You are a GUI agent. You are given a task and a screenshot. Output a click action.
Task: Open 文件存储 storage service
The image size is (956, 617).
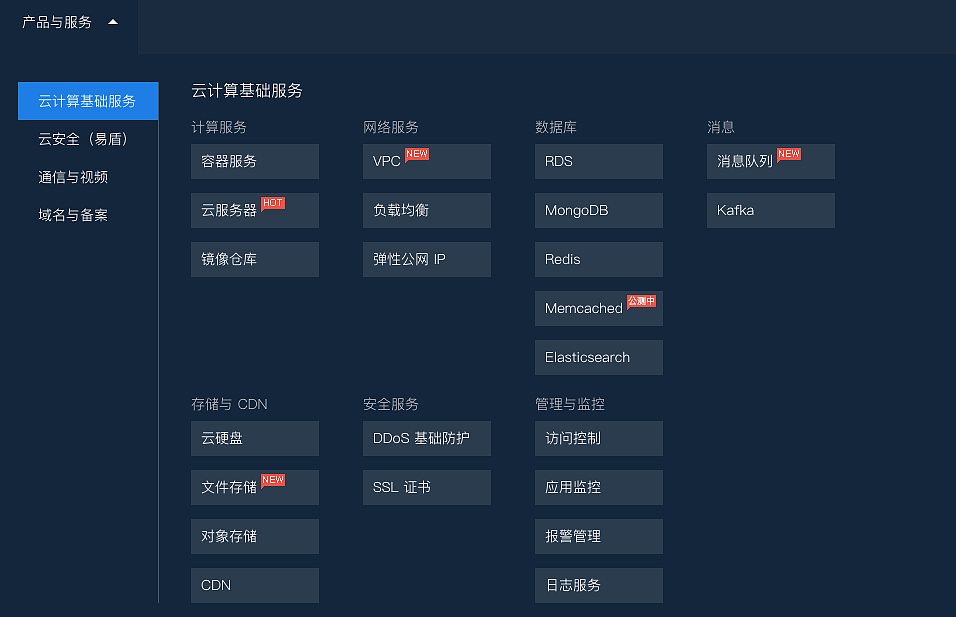[x=254, y=487]
